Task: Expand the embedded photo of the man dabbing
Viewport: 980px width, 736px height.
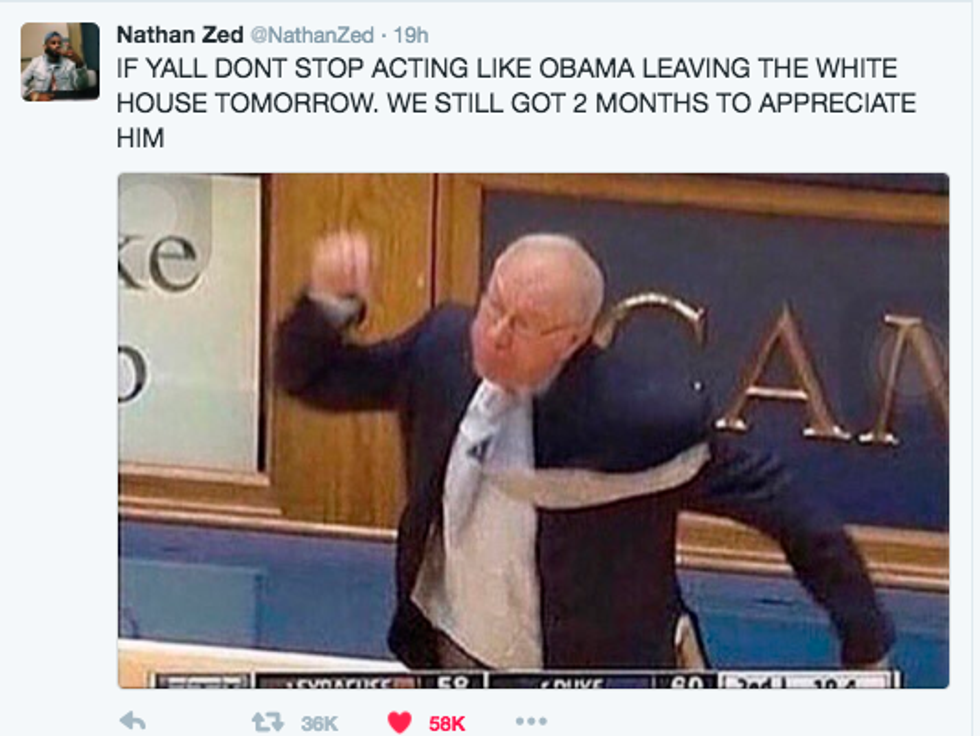Action: (x=533, y=430)
